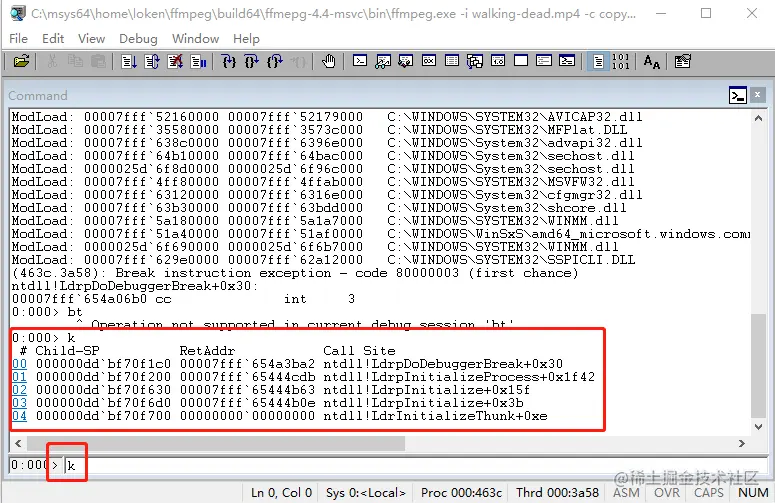Open the Registers window icon
Viewport: 775px width, 503px height.
click(429, 61)
